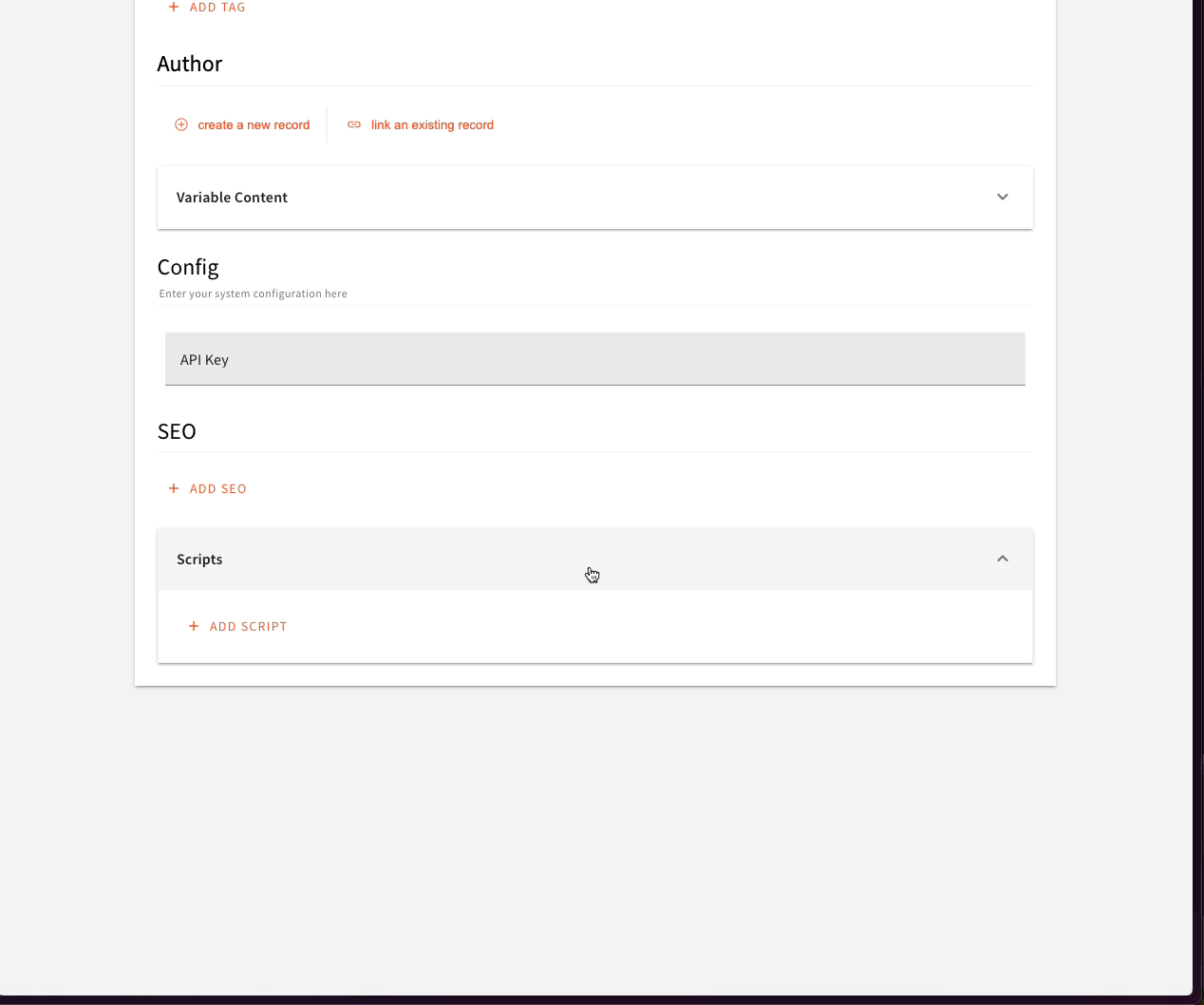Click "Enter your system configuration here" helper text
This screenshot has width=1204, height=1005.
coord(254,294)
